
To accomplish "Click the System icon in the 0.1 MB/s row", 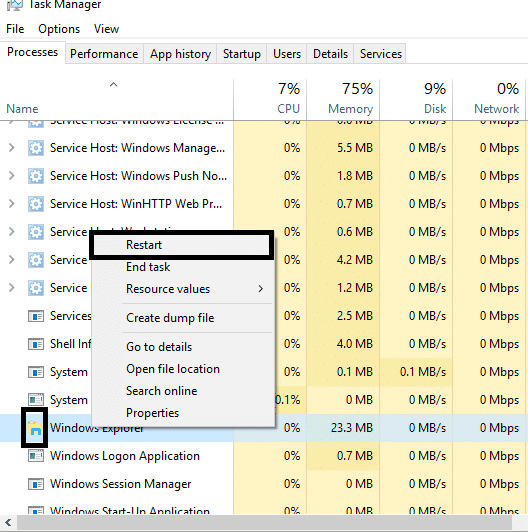I will coord(36,372).
